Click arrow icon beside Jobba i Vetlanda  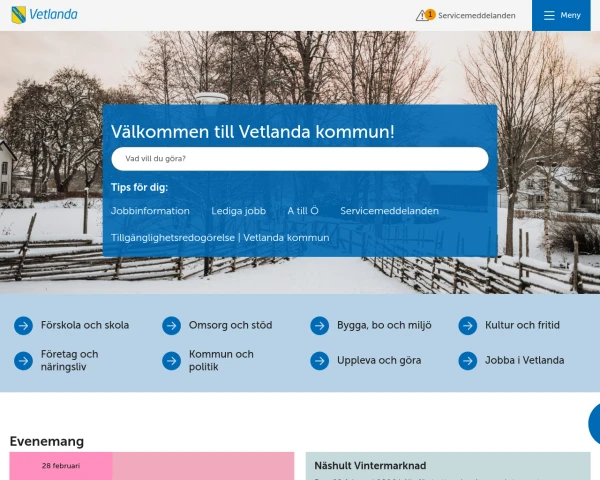468,361
